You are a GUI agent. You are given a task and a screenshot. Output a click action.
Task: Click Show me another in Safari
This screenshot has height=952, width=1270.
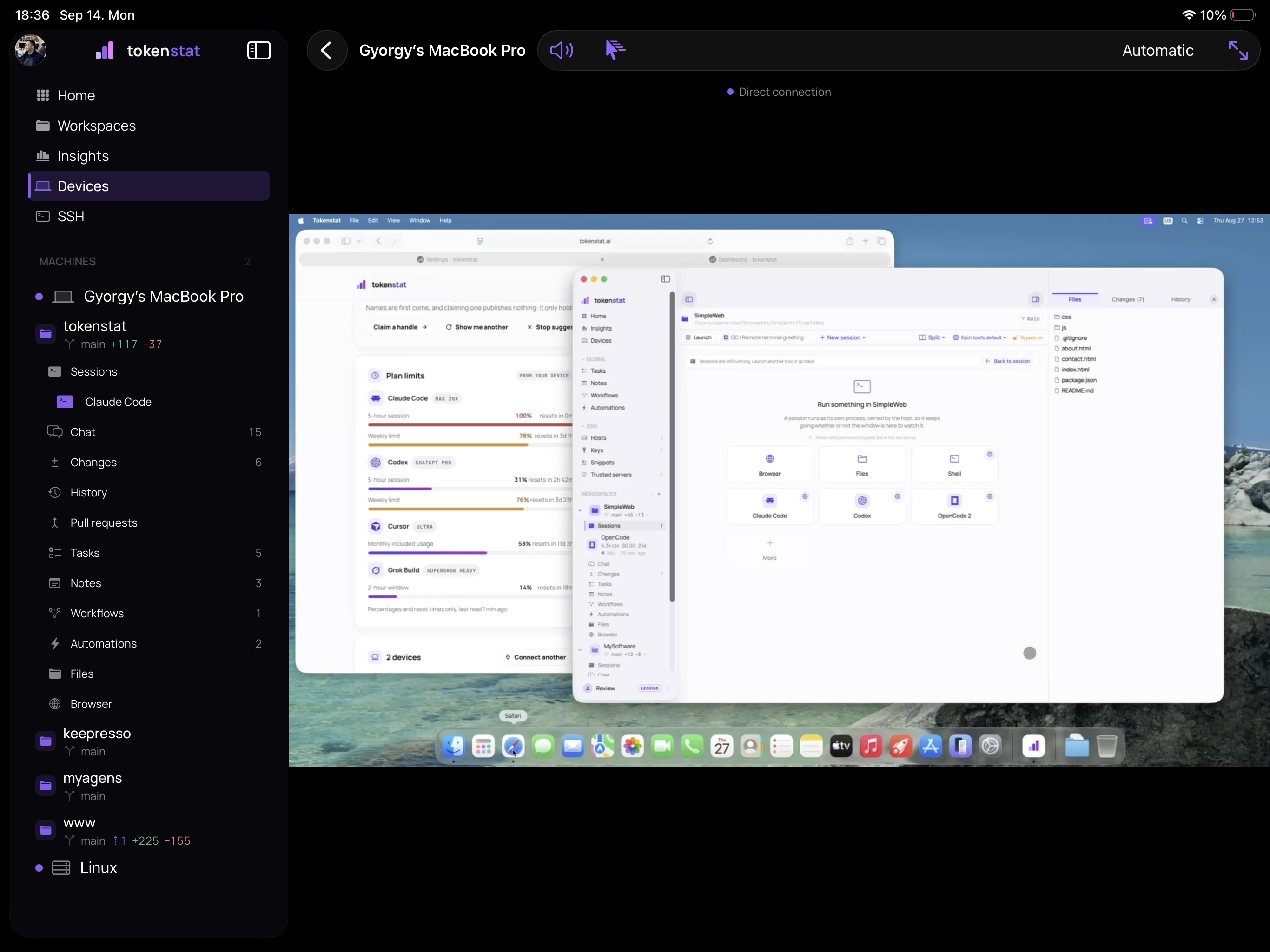point(476,327)
